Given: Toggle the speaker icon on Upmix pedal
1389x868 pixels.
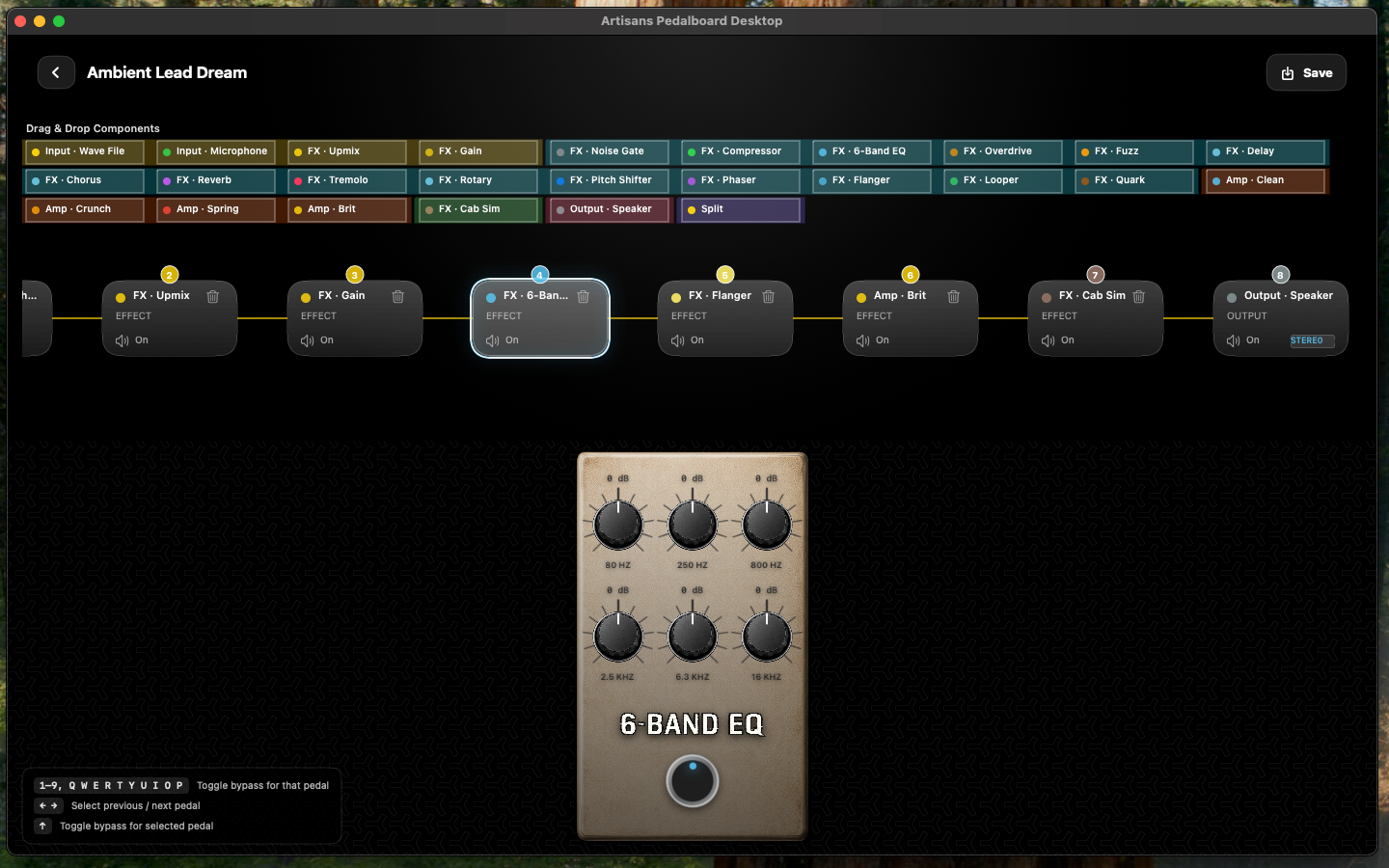Looking at the screenshot, I should (123, 340).
